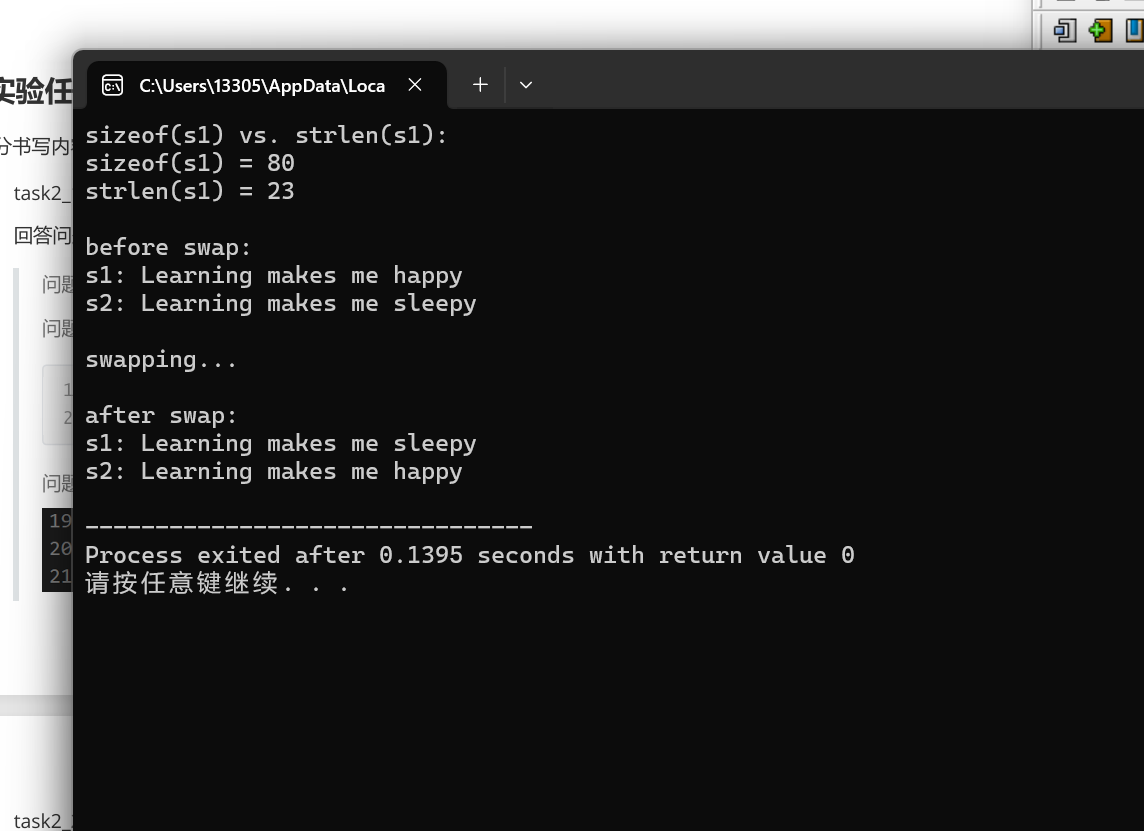1144x831 pixels.
Task: Click the 'sizeof(s1) = 80' output line
Action: pos(190,163)
